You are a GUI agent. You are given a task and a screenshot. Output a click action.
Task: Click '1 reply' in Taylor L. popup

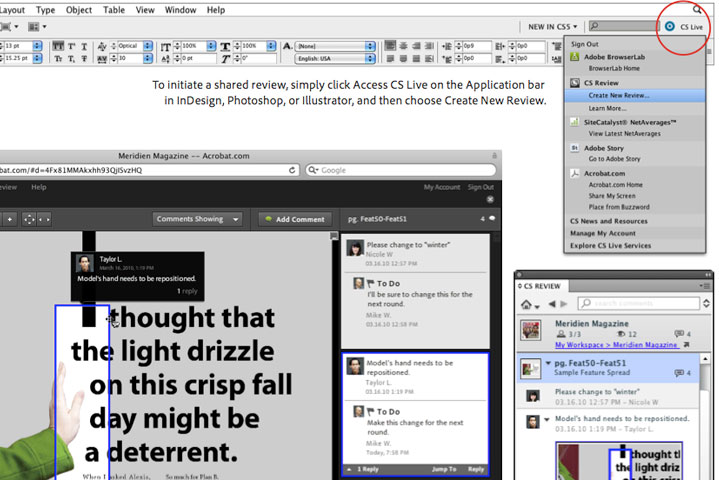point(187,291)
